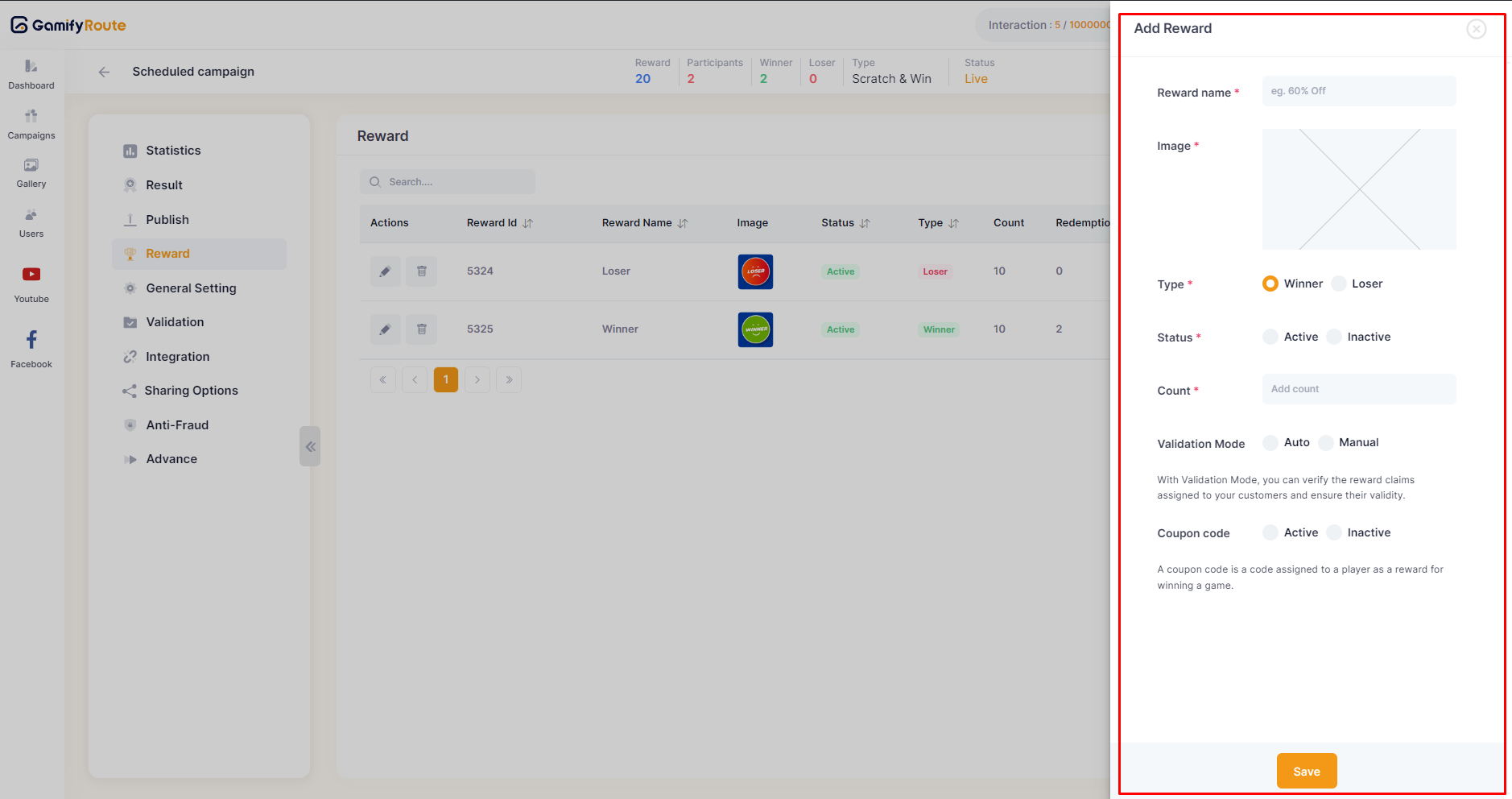The image size is (1512, 799).
Task: Set Status to Active
Action: click(1270, 337)
